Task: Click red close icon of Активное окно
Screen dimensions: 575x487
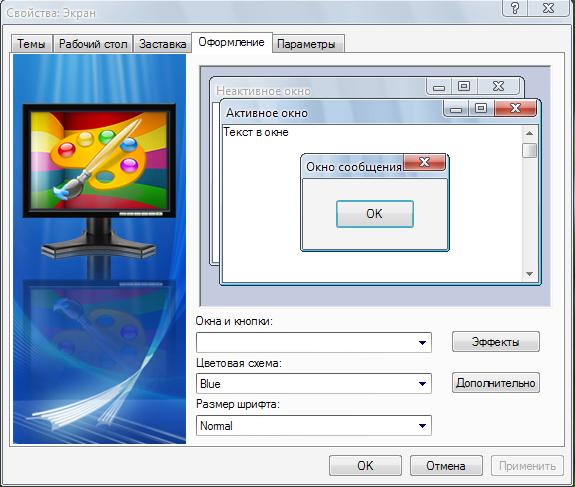Action: pyautogui.click(x=515, y=108)
